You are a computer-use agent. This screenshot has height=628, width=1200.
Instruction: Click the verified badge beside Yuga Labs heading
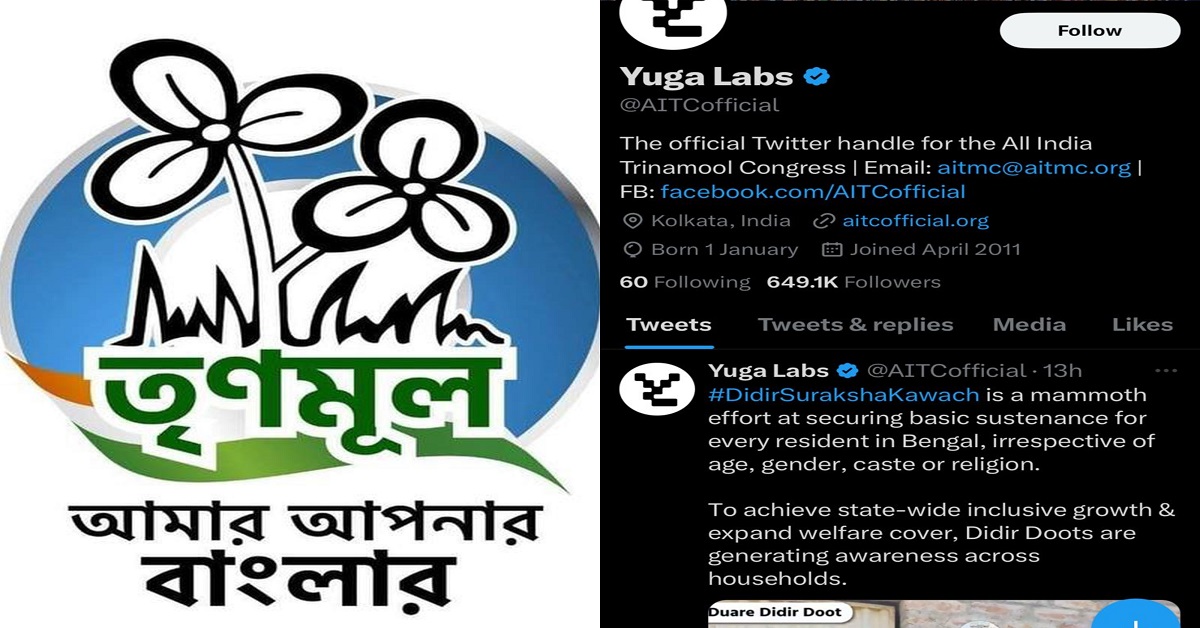pos(818,77)
